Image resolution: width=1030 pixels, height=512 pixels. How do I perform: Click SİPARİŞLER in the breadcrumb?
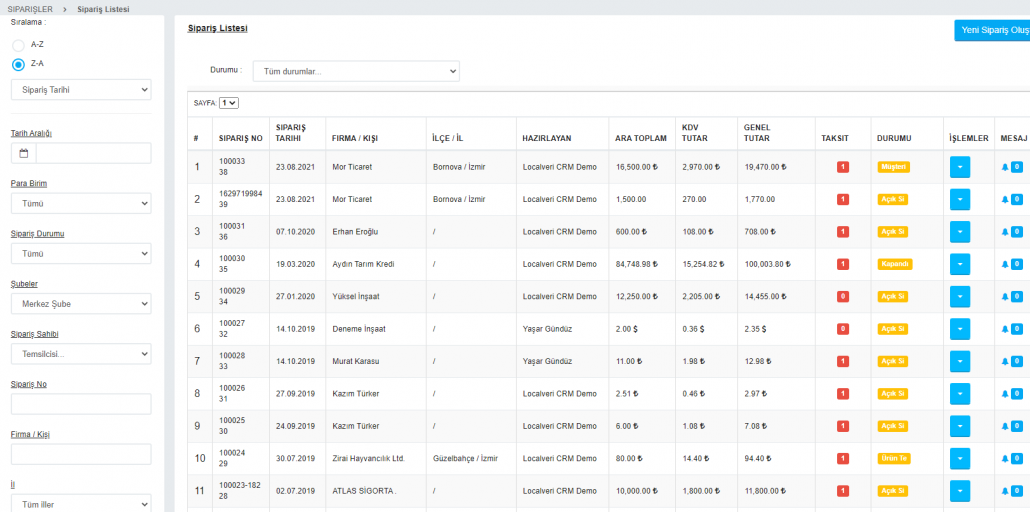[30, 9]
